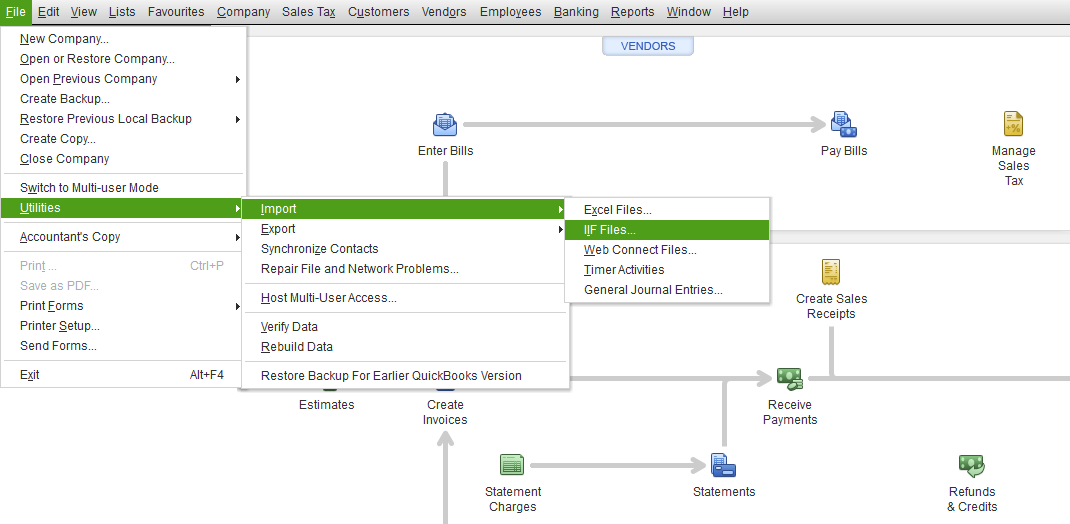The image size is (1070, 524).
Task: Select Create Backup menu entry
Action: (123, 99)
